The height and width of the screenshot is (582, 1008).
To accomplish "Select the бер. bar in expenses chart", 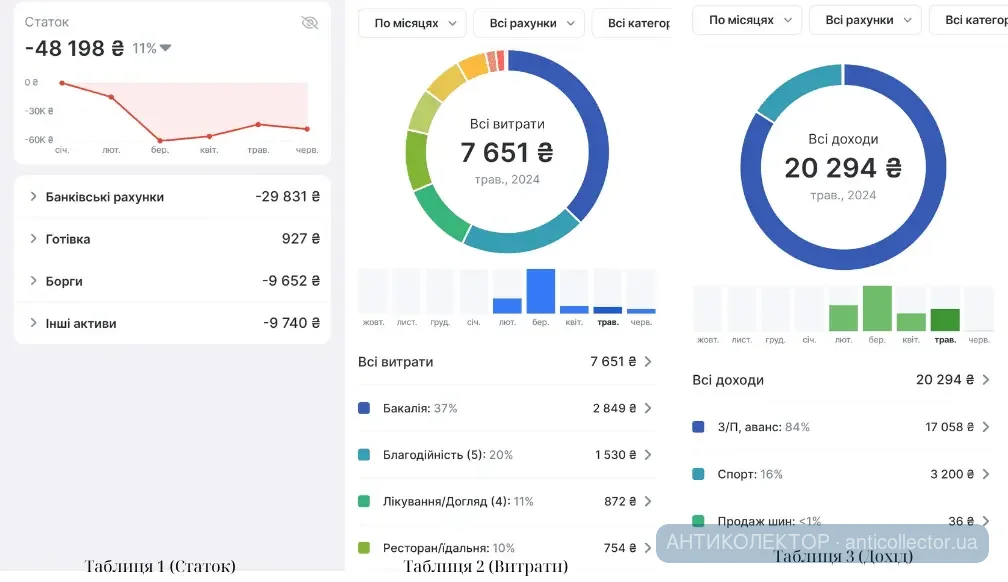I will (540, 291).
